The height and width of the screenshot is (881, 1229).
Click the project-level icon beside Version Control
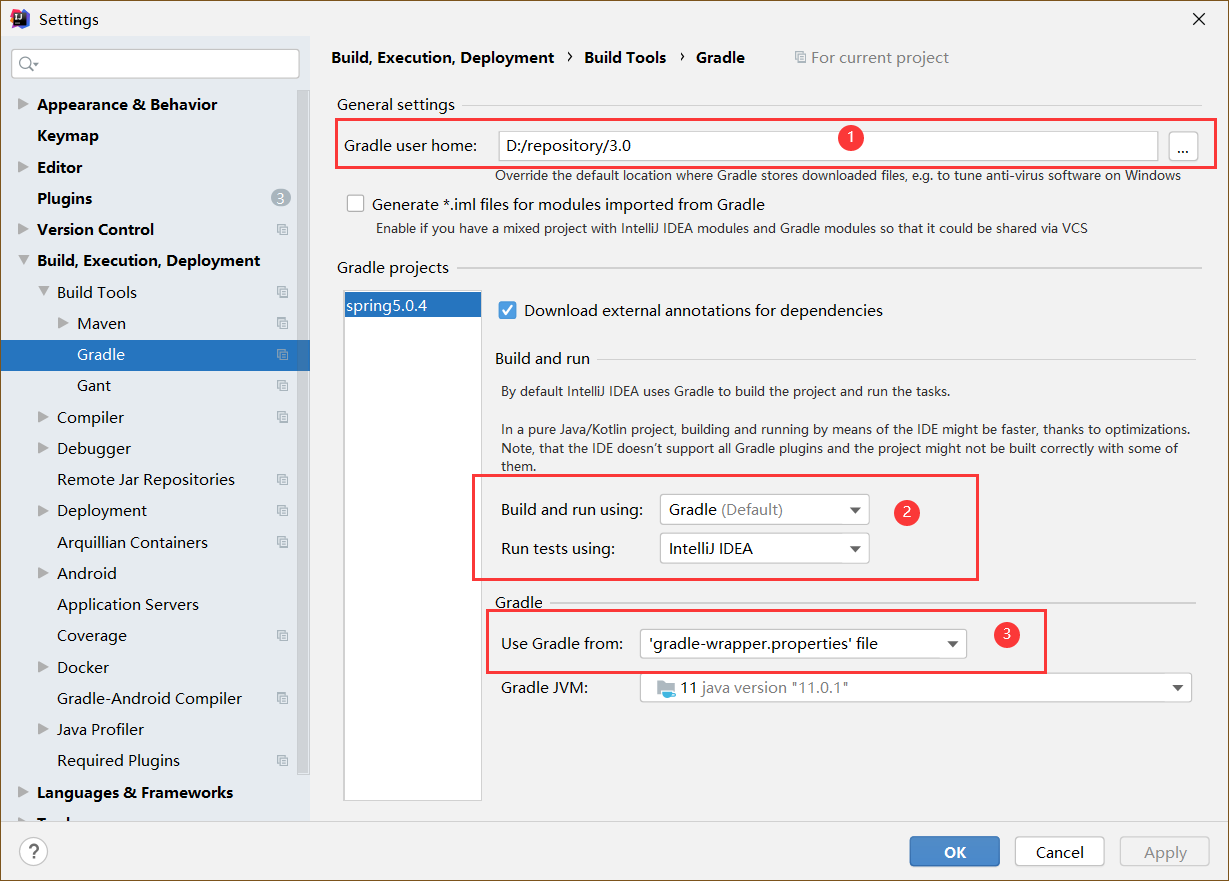(282, 230)
